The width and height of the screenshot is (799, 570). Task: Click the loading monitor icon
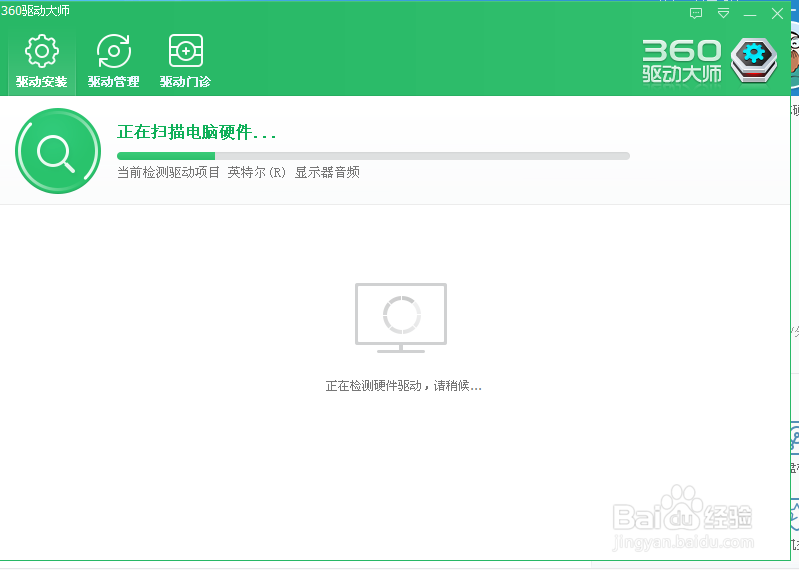pyautogui.click(x=401, y=318)
